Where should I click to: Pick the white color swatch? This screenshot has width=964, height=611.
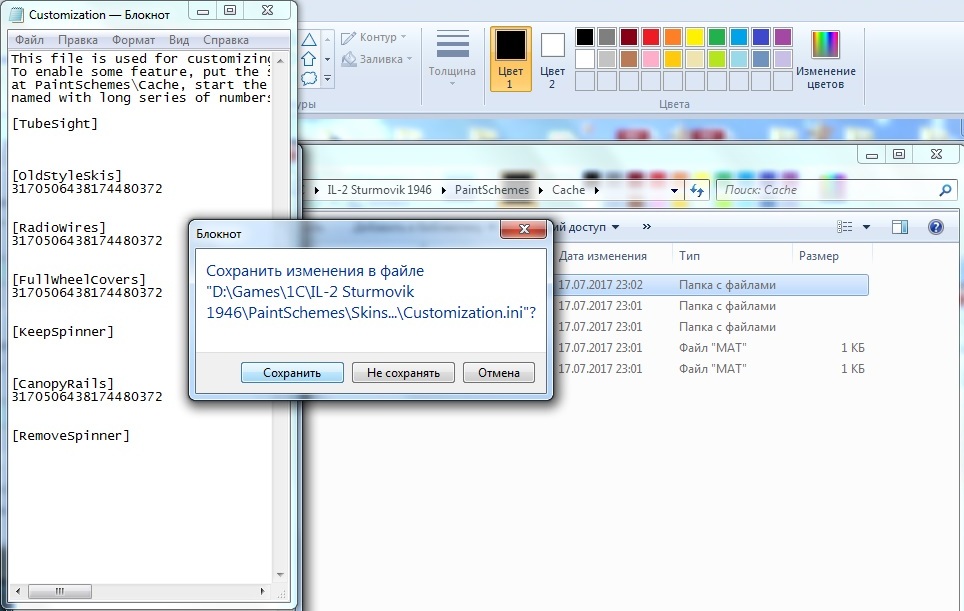585,59
